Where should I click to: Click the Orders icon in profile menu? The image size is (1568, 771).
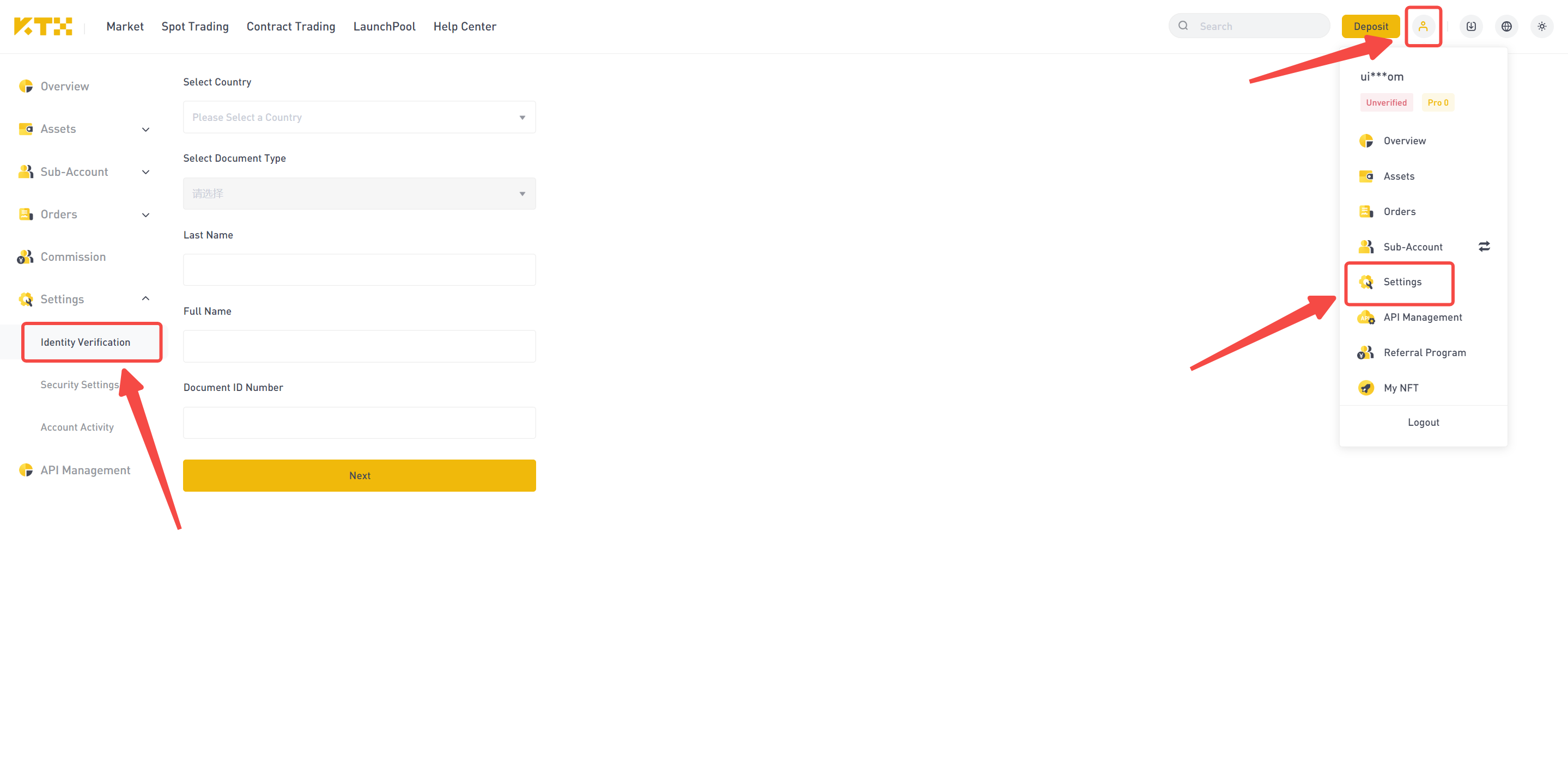[x=1365, y=211]
